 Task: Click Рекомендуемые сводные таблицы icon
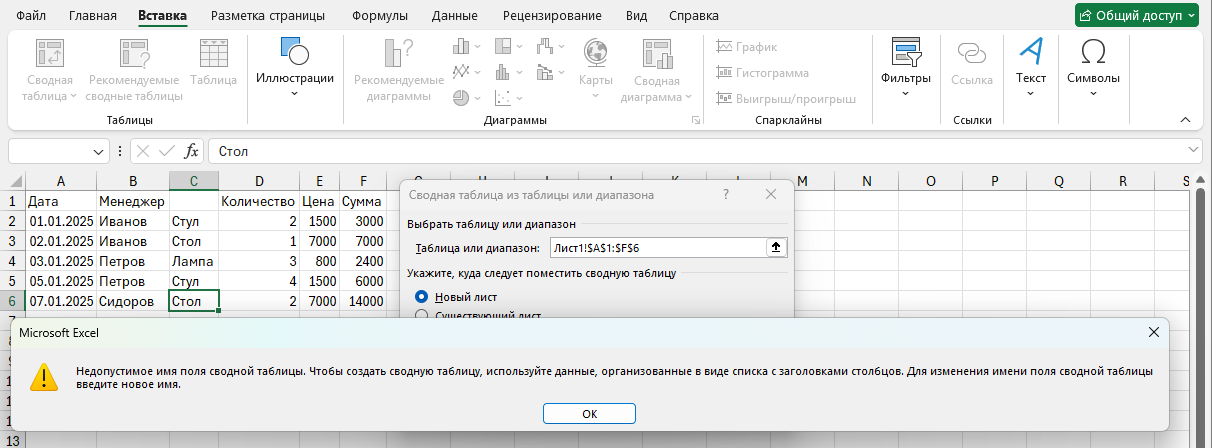pos(134,70)
